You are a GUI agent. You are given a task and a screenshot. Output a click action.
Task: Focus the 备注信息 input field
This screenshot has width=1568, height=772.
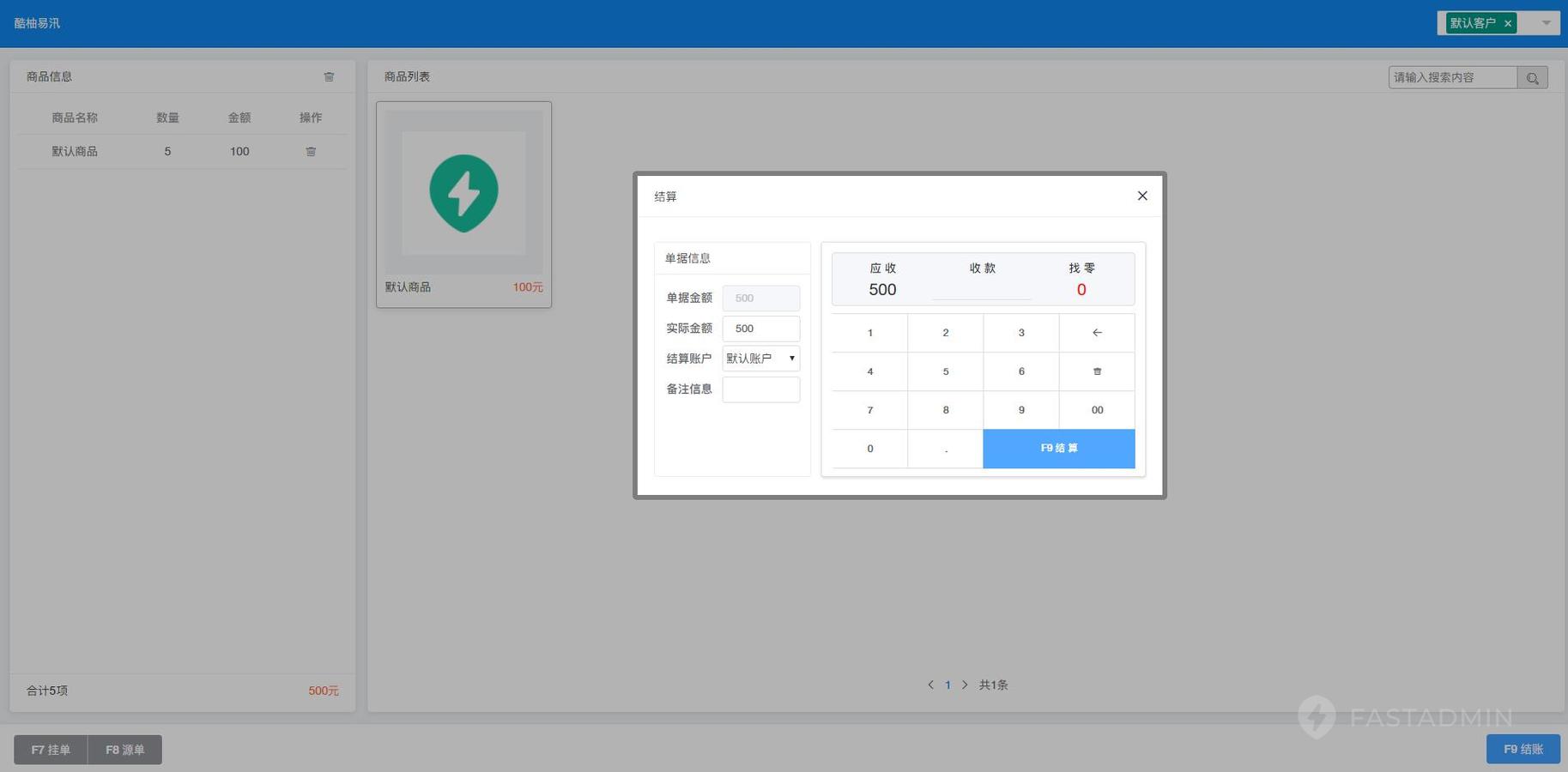(760, 389)
